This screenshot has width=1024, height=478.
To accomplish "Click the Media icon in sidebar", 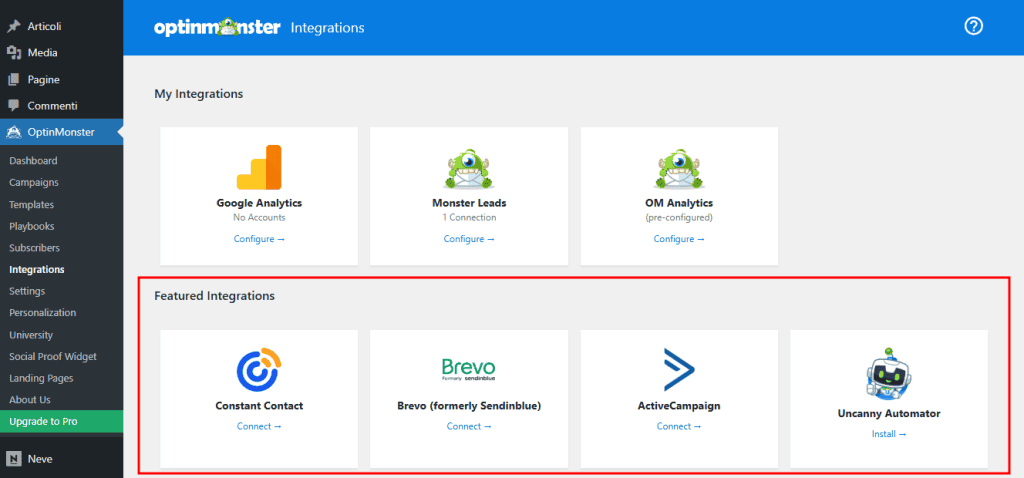I will click(14, 53).
